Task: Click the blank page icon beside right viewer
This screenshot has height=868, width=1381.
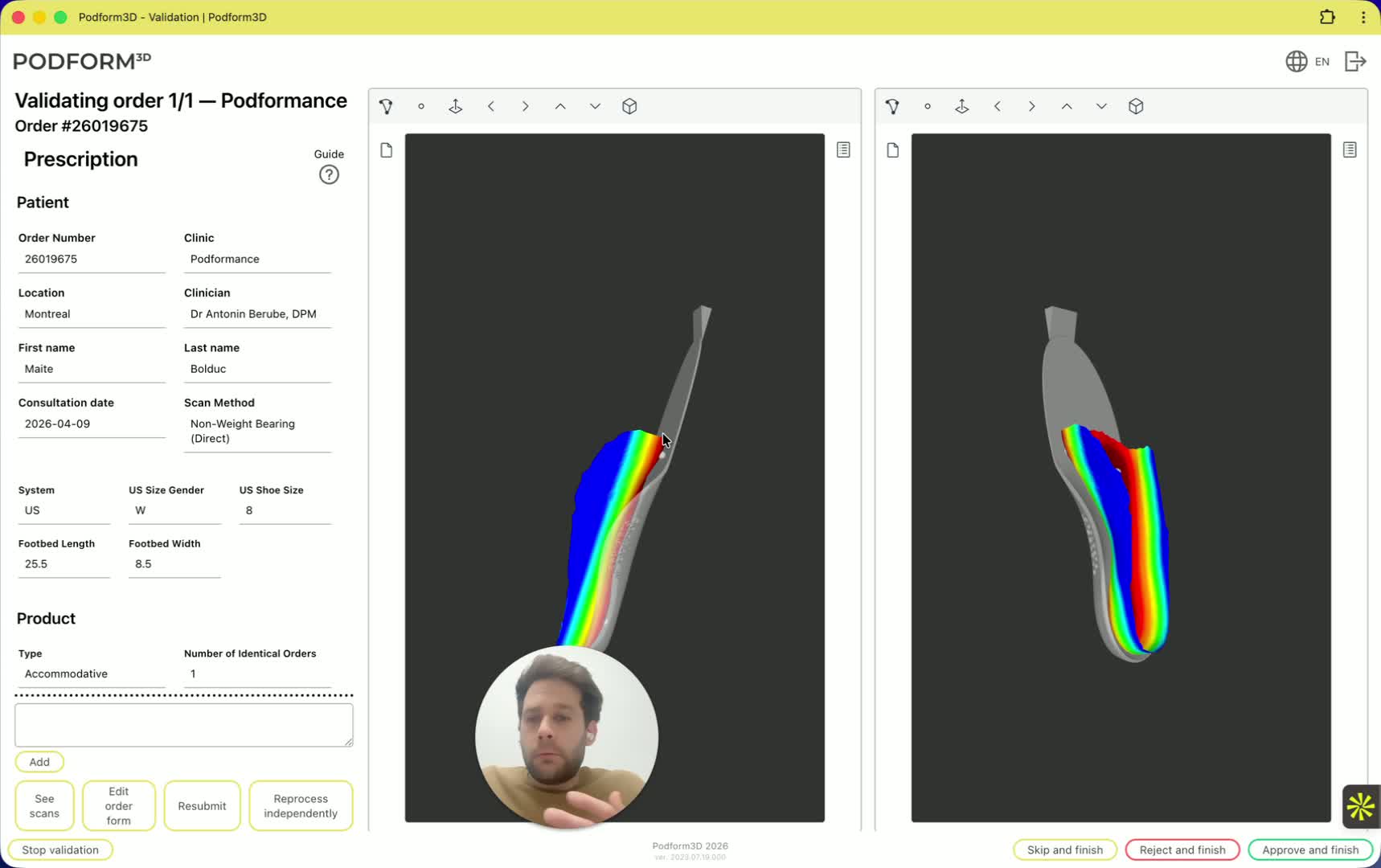Action: pyautogui.click(x=893, y=150)
